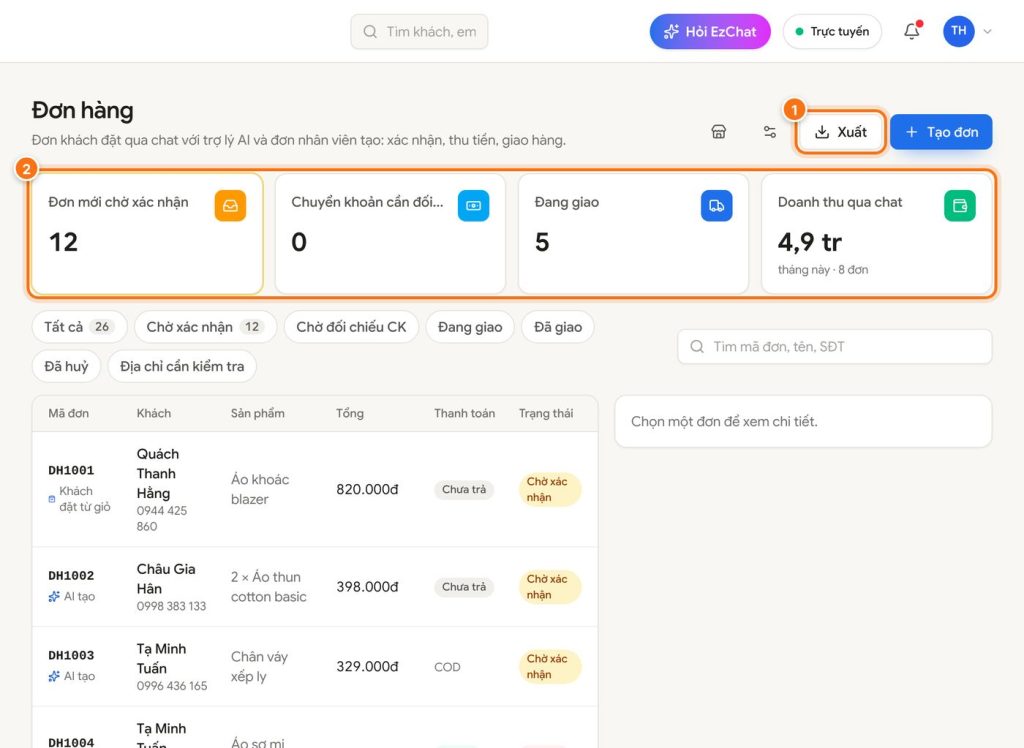Open the Chờ đối chiếu CK tab
The height and width of the screenshot is (748, 1024).
[x=351, y=327]
